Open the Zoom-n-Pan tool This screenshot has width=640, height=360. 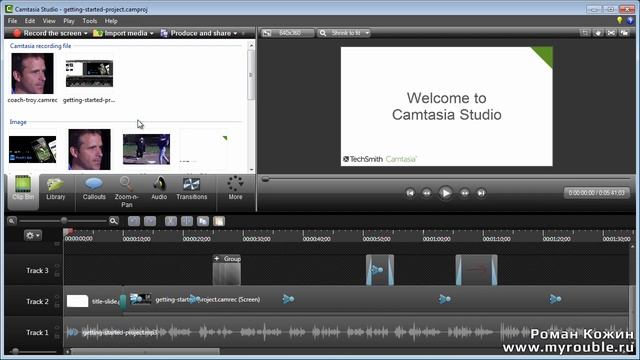127,192
